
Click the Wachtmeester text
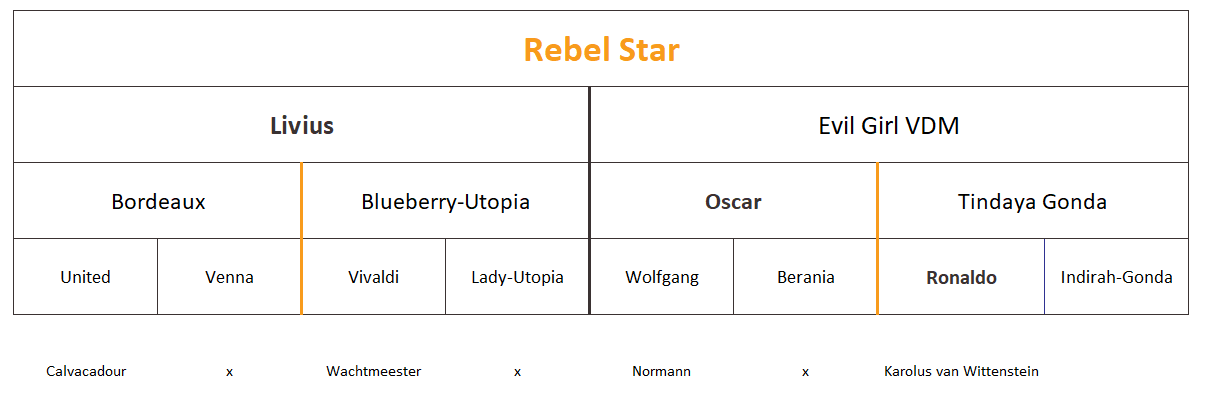373,371
